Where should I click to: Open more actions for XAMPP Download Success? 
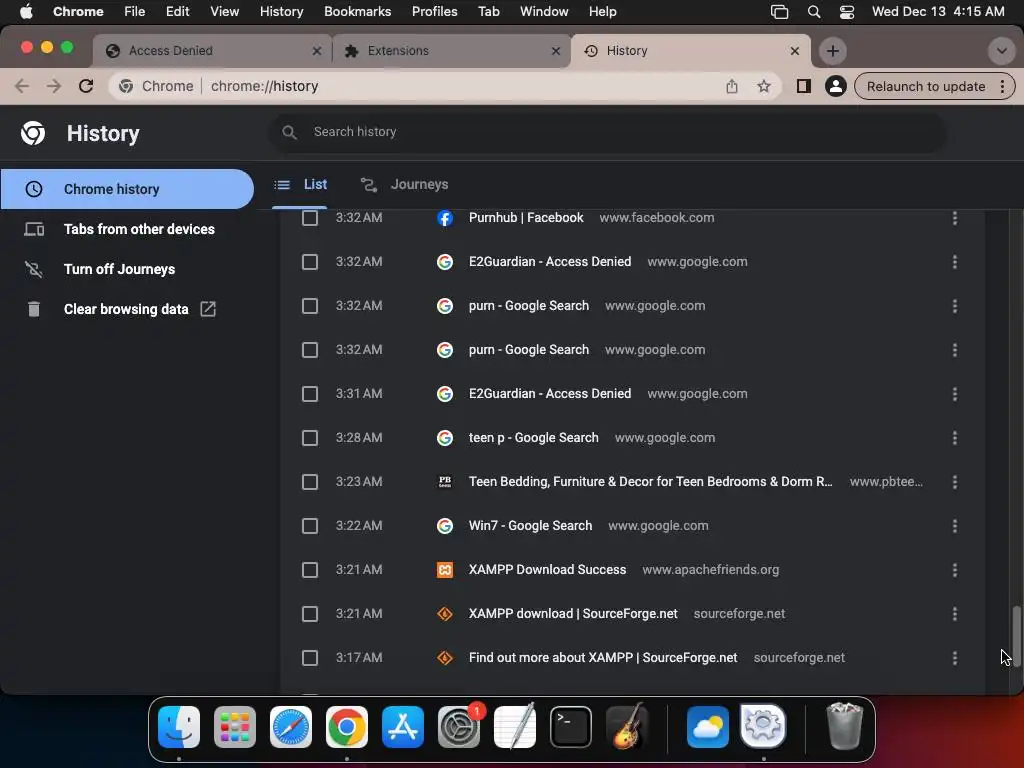click(955, 570)
